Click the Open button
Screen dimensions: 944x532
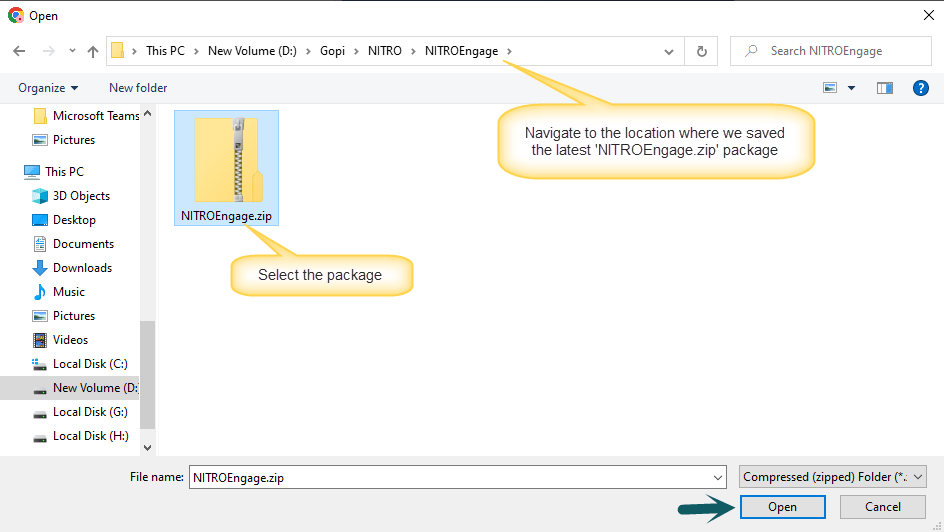pos(783,507)
